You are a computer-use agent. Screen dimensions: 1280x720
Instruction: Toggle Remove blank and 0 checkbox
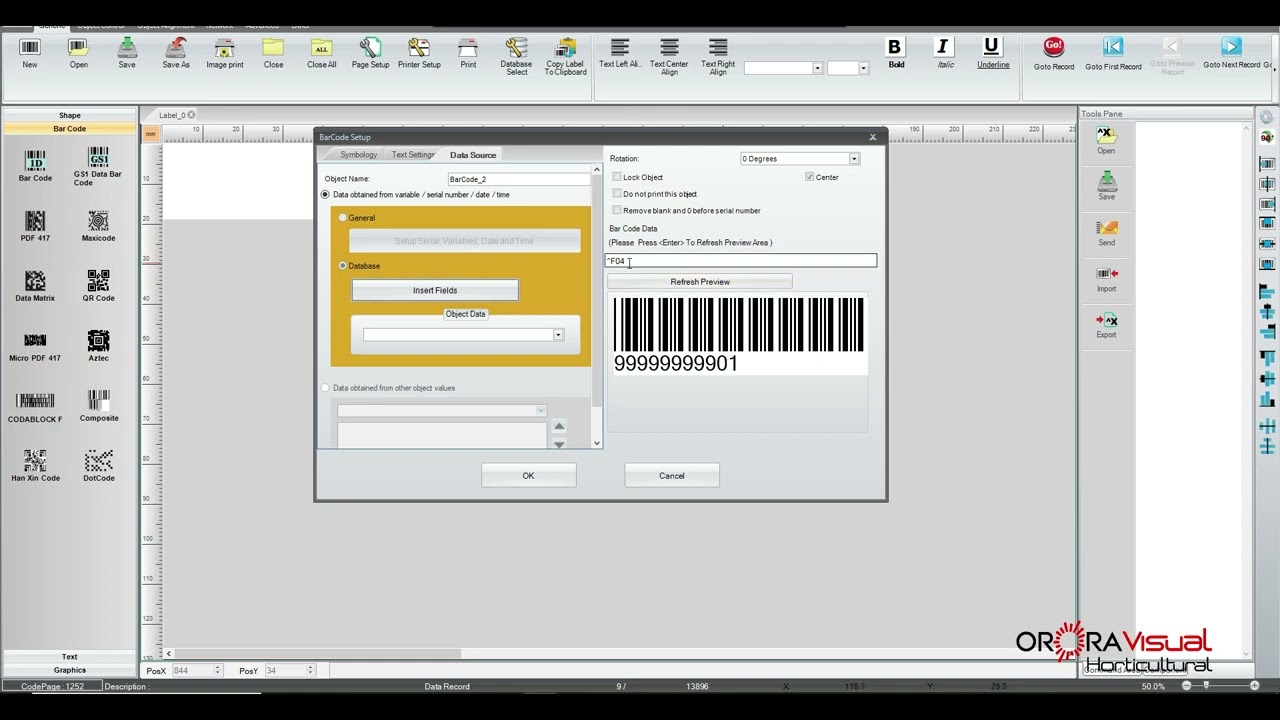pyautogui.click(x=617, y=210)
